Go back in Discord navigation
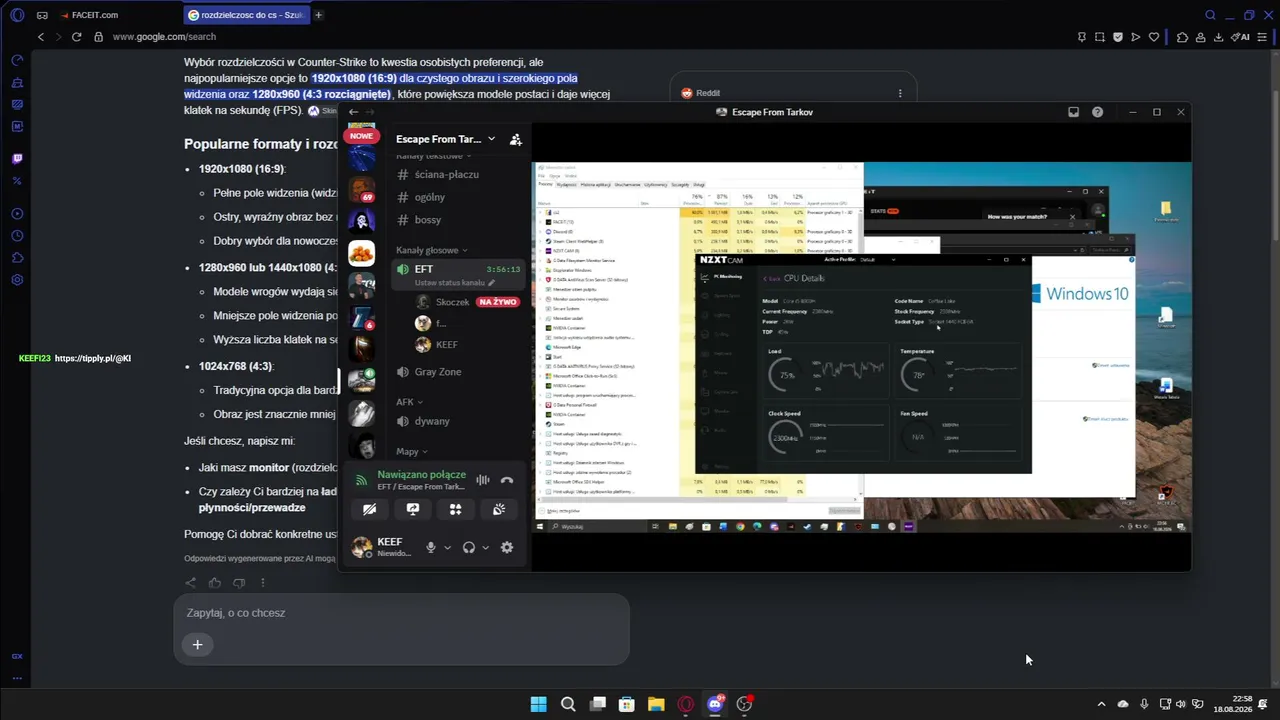Screen dimensions: 1280x720 coord(353,112)
